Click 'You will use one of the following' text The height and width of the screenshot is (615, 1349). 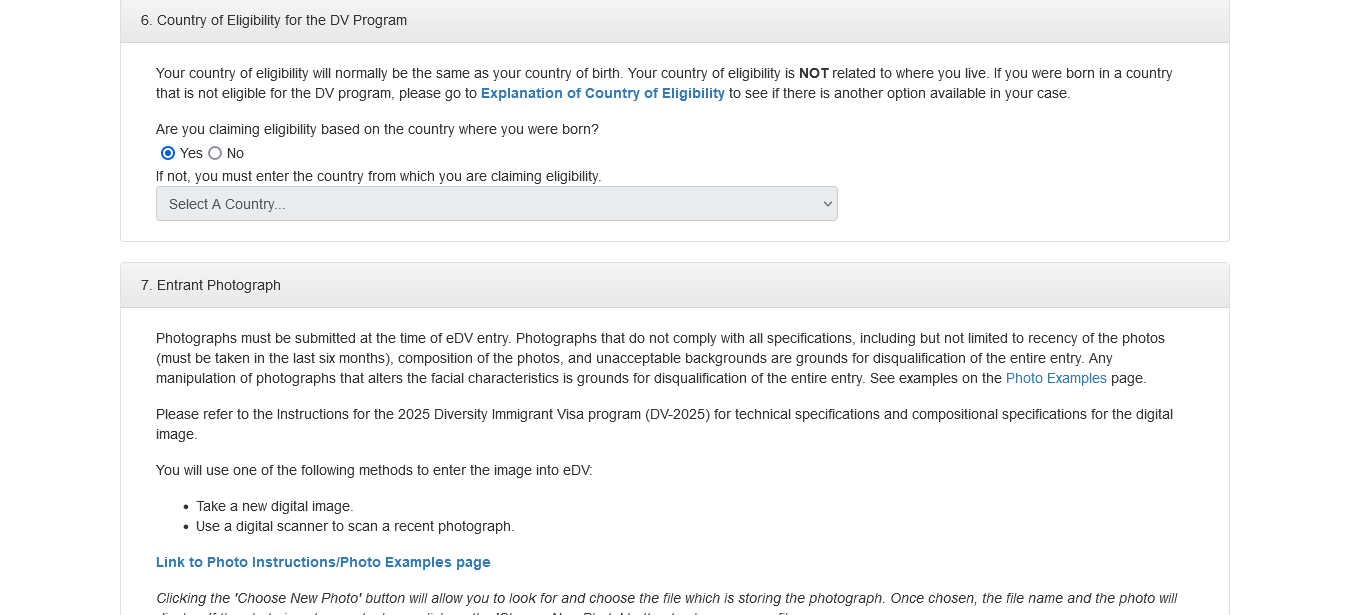[374, 470]
